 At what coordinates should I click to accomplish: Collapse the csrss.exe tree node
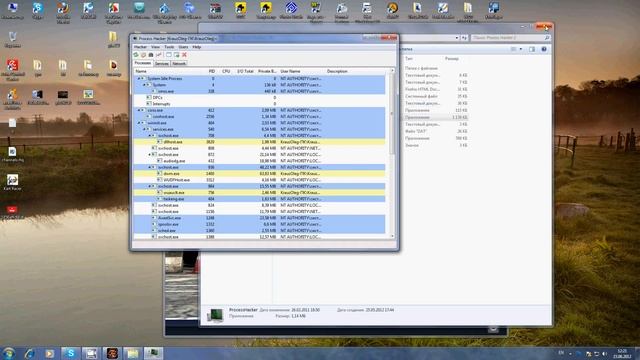pos(138,110)
